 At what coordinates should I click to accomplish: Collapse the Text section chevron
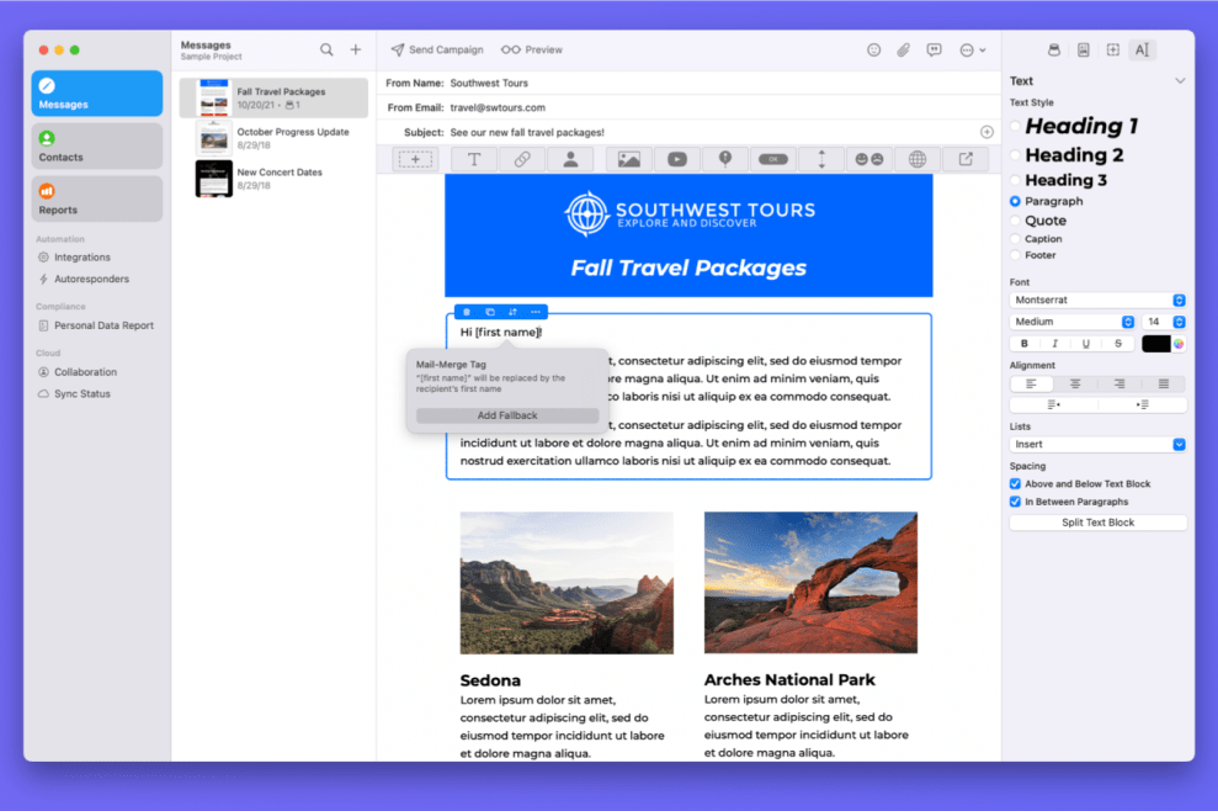[x=1180, y=81]
